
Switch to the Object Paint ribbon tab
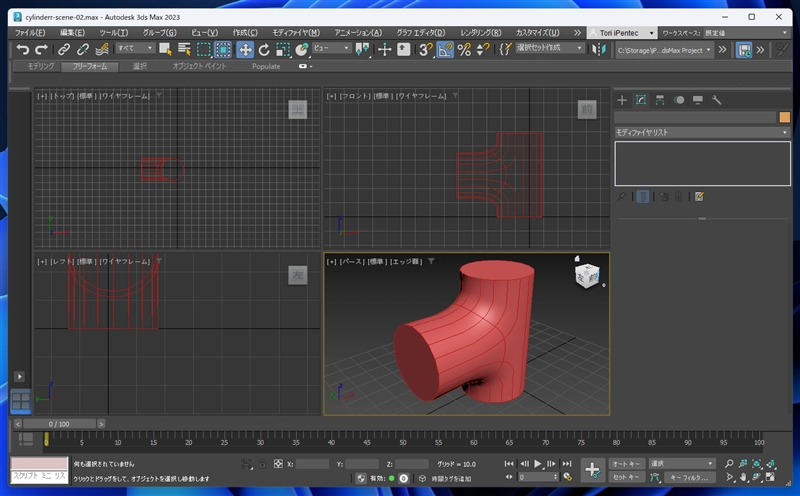(x=199, y=66)
